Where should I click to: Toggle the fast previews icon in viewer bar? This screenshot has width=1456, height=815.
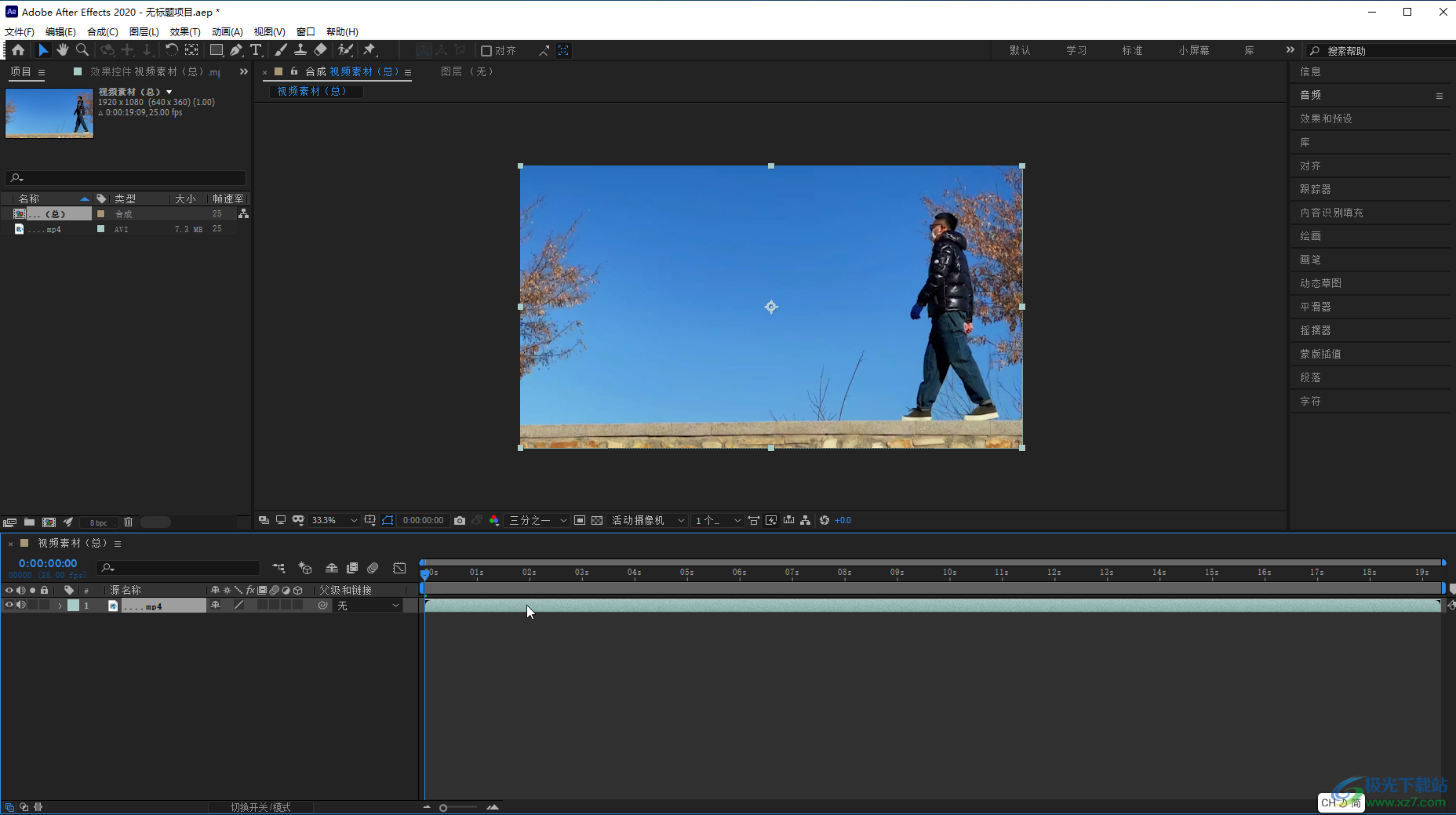(771, 521)
